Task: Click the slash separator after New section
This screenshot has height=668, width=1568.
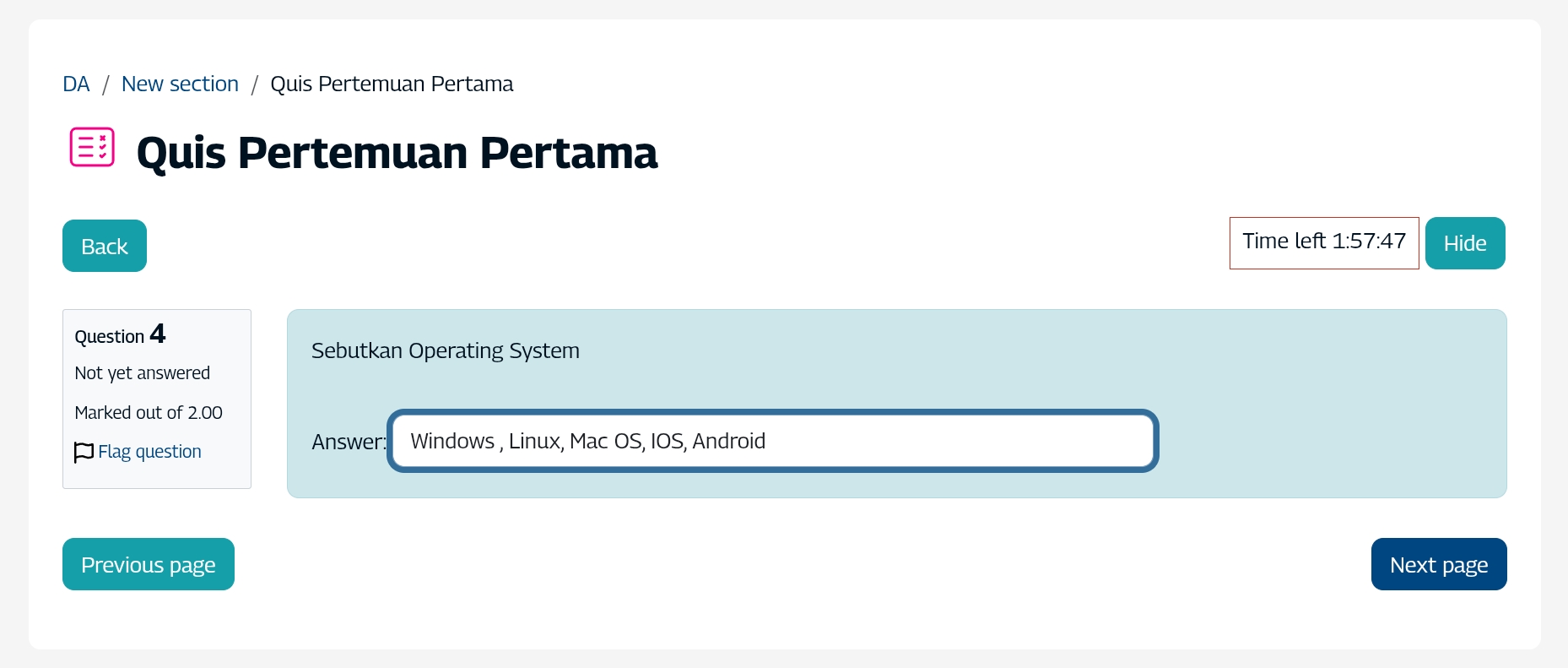Action: [x=254, y=84]
